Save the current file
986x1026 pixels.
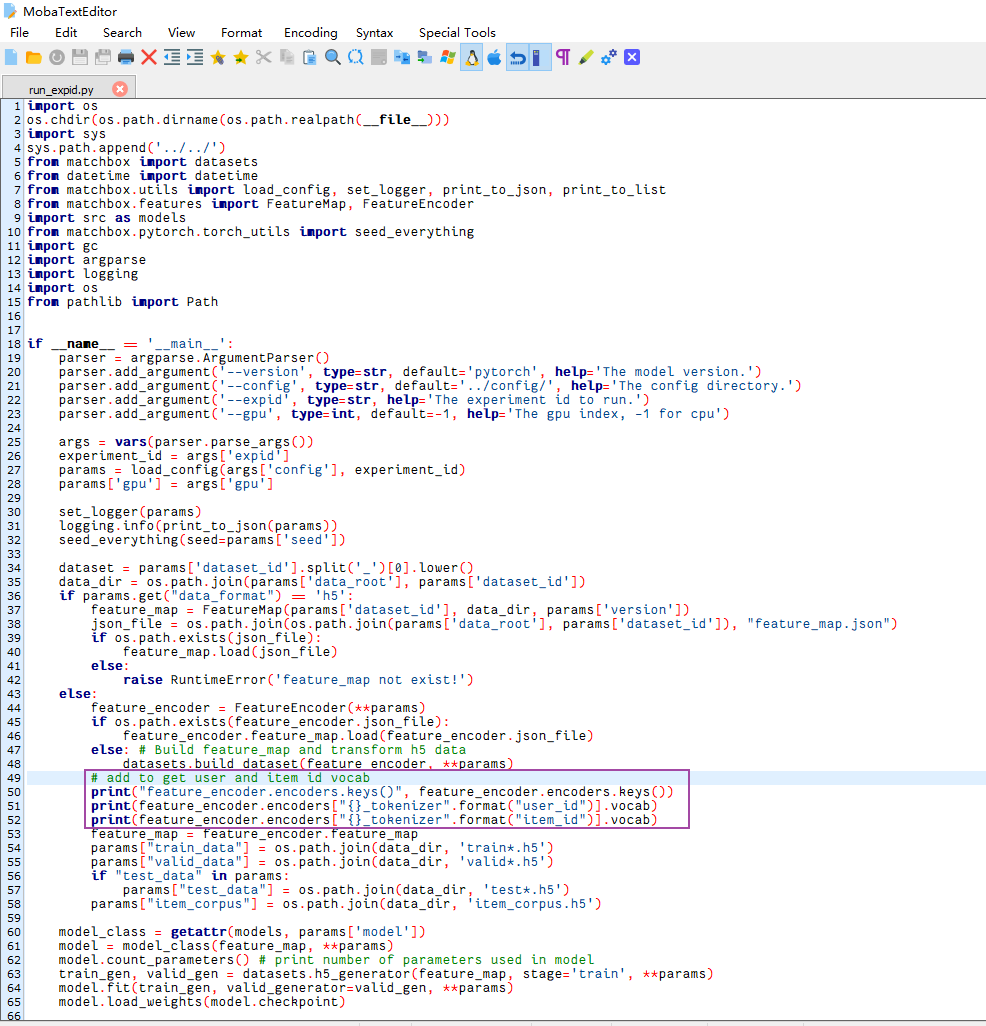81,57
